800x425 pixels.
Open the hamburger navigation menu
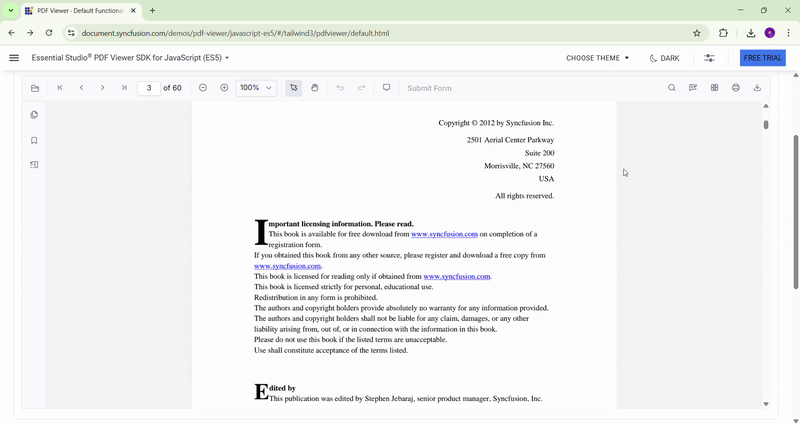[14, 58]
